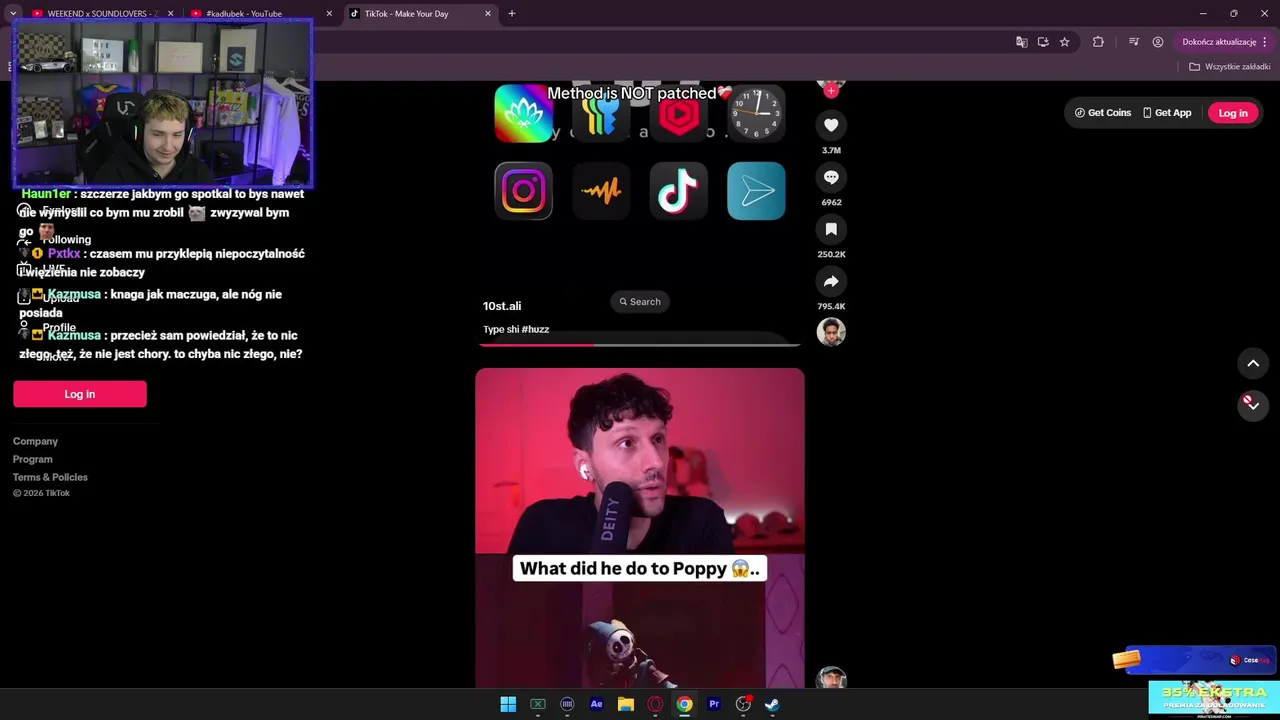Click the clock app icon in video
The height and width of the screenshot is (720, 1280).
pyautogui.click(x=757, y=114)
